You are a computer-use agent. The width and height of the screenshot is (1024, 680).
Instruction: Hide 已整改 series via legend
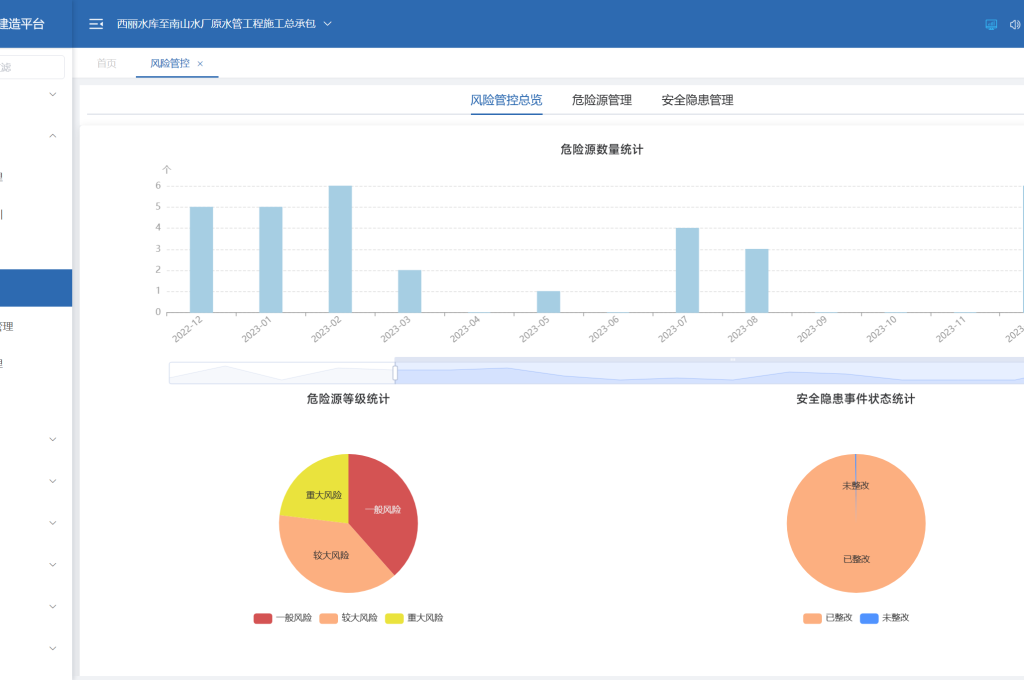click(x=827, y=618)
